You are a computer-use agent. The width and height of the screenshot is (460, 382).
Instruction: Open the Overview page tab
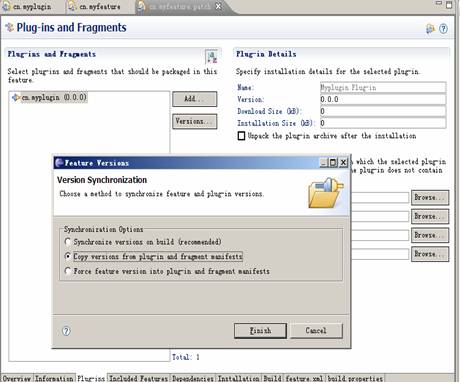(17, 378)
